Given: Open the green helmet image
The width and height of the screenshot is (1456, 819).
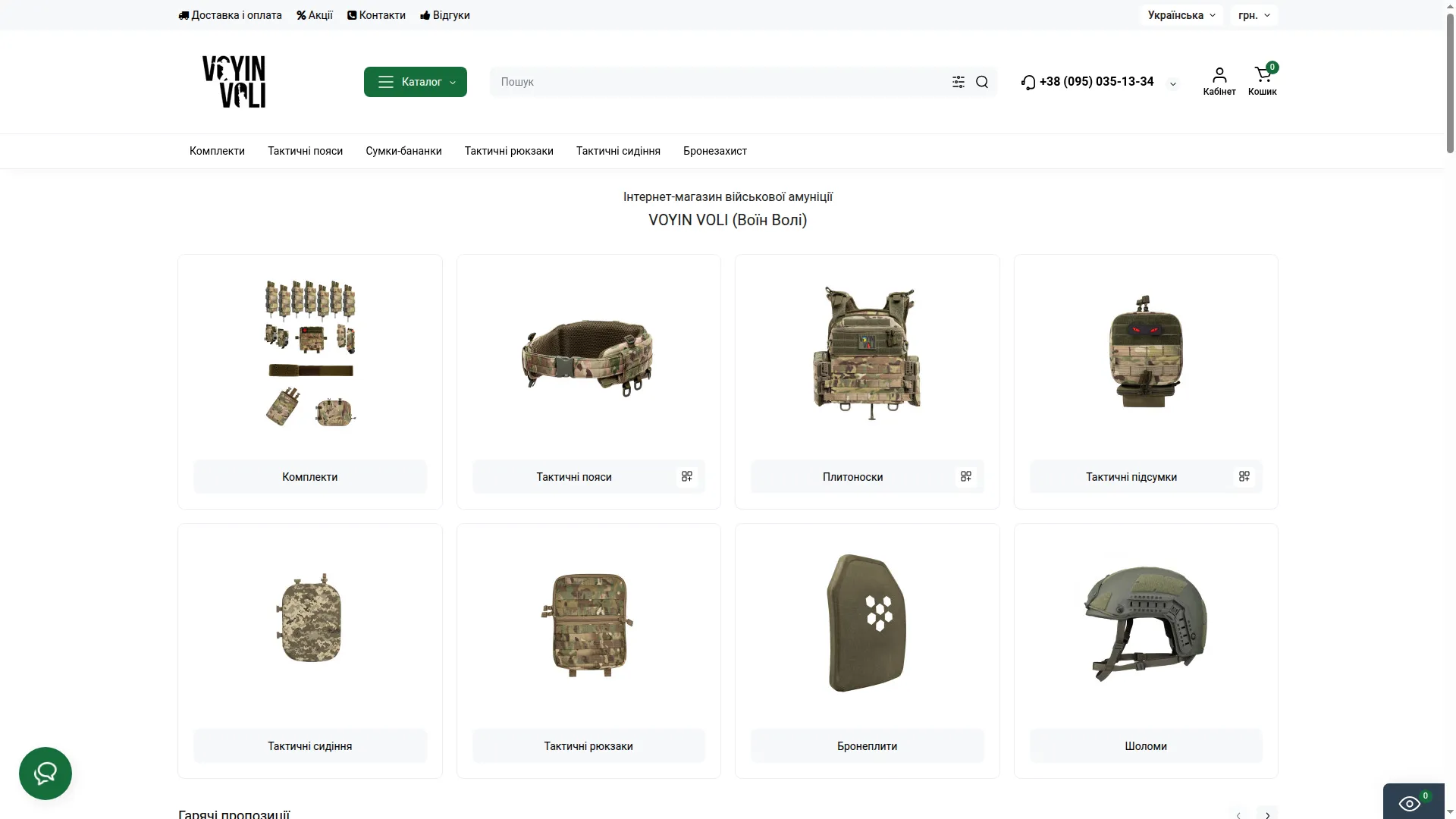Looking at the screenshot, I should click(1146, 623).
